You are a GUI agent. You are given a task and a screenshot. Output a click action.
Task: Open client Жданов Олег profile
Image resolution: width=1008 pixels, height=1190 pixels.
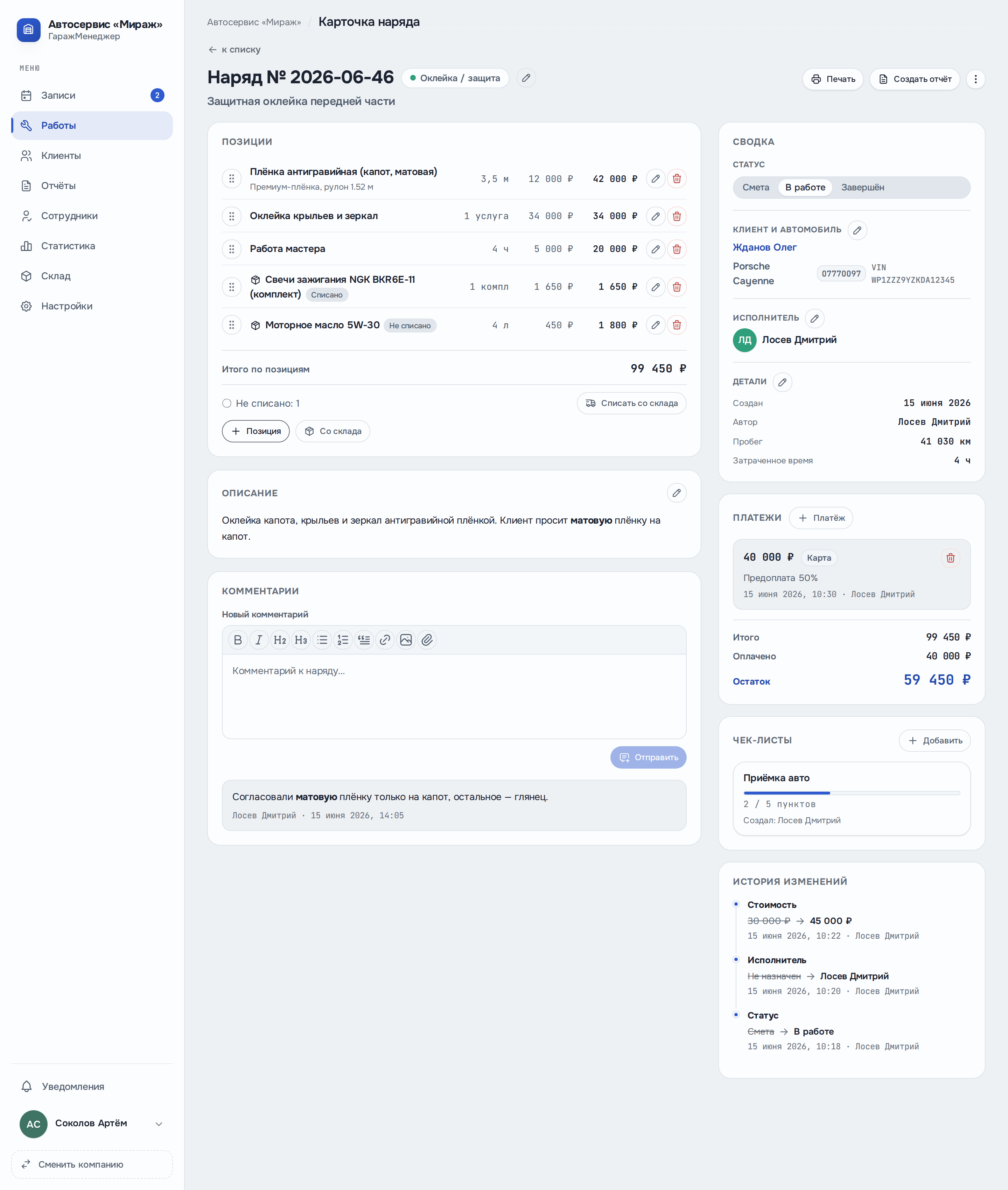click(x=764, y=247)
